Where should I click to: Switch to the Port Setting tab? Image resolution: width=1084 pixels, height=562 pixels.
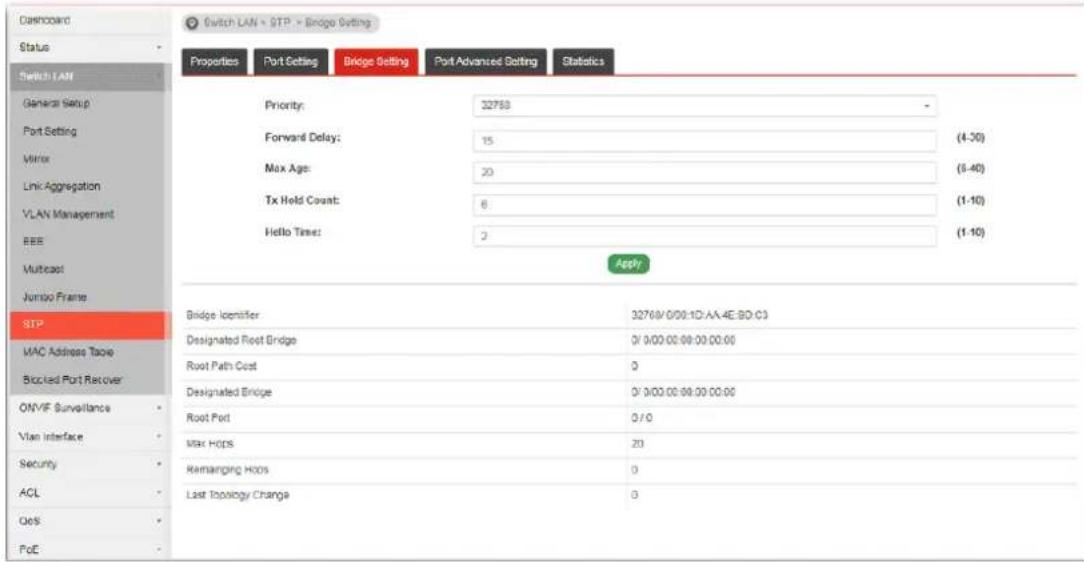(x=290, y=62)
